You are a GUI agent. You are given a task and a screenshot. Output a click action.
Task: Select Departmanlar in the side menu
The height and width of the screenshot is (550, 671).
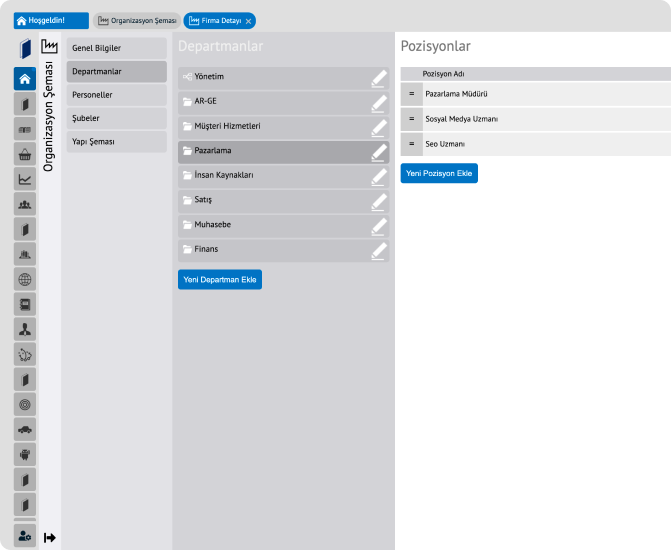pyautogui.click(x=116, y=71)
